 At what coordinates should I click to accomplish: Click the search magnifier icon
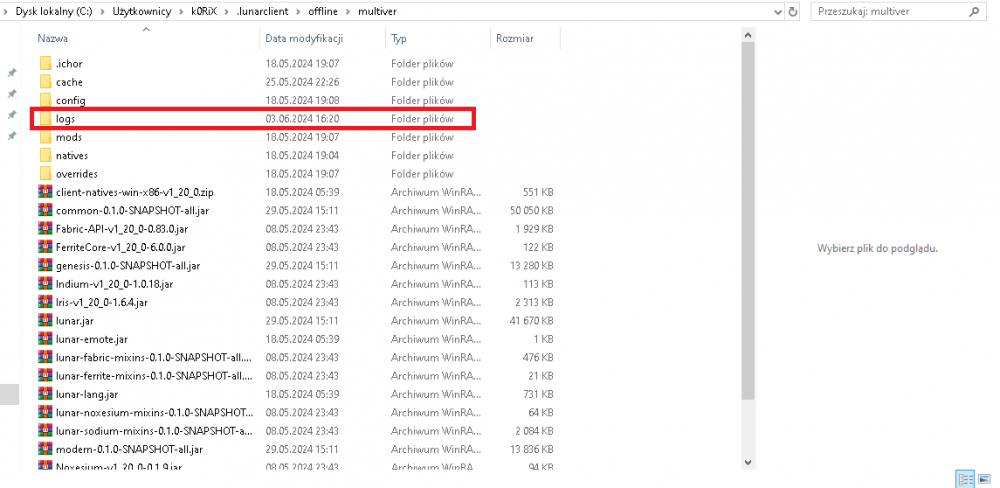(x=972, y=12)
